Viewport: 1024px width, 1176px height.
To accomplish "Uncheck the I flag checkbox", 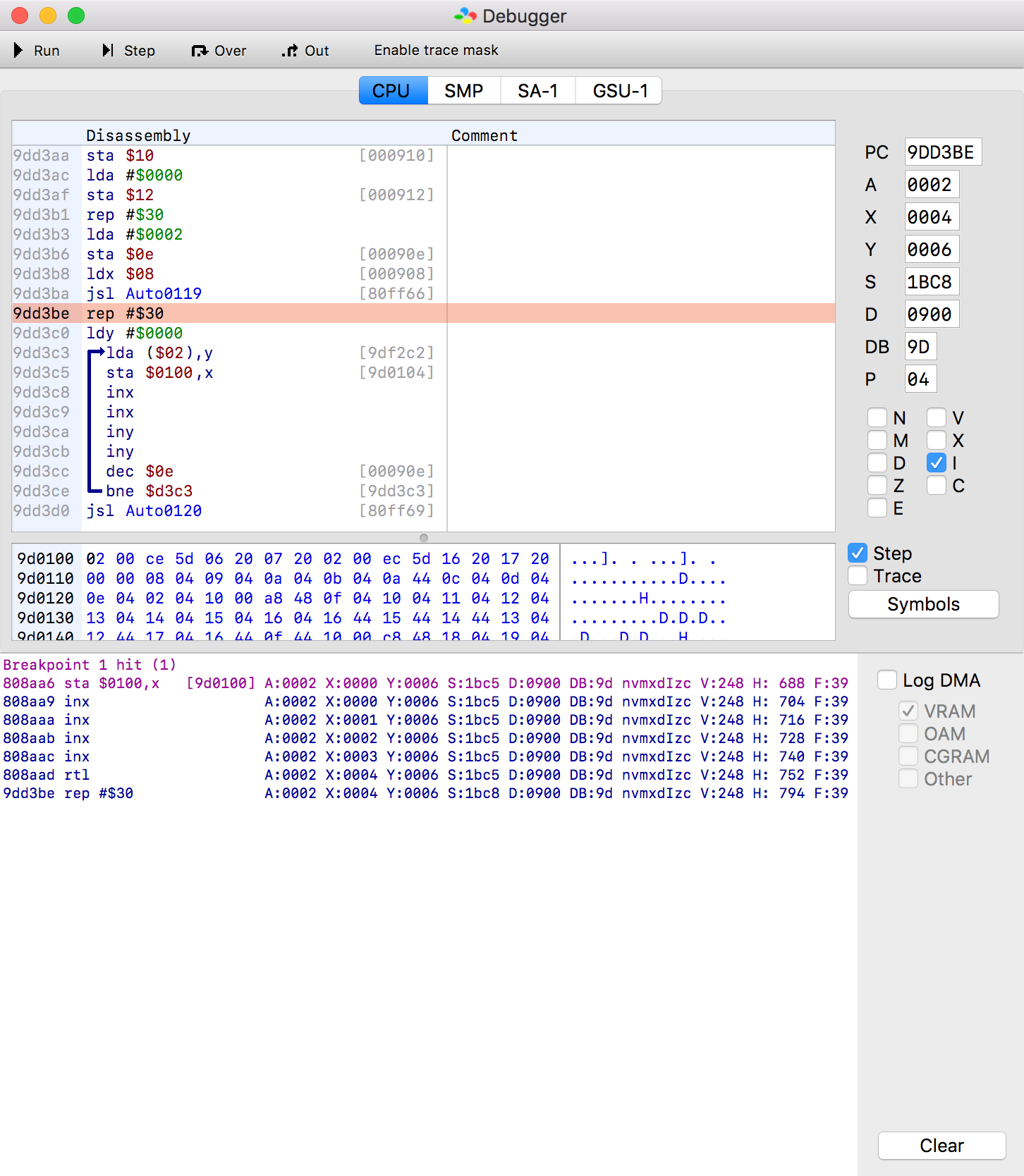I will coord(937,463).
